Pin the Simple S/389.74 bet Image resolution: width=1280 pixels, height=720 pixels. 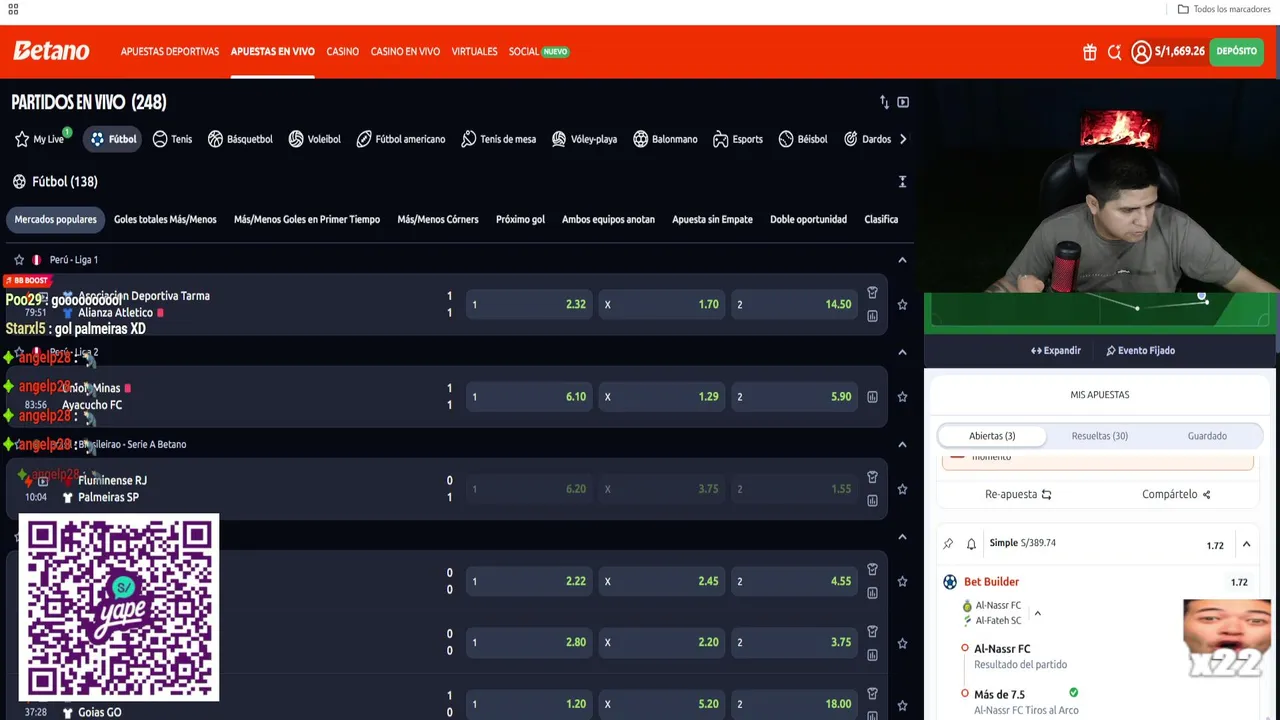948,544
